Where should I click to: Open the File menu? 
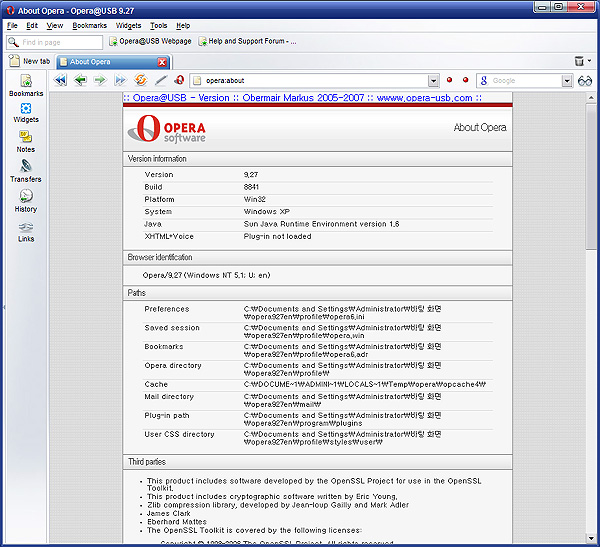pos(12,26)
